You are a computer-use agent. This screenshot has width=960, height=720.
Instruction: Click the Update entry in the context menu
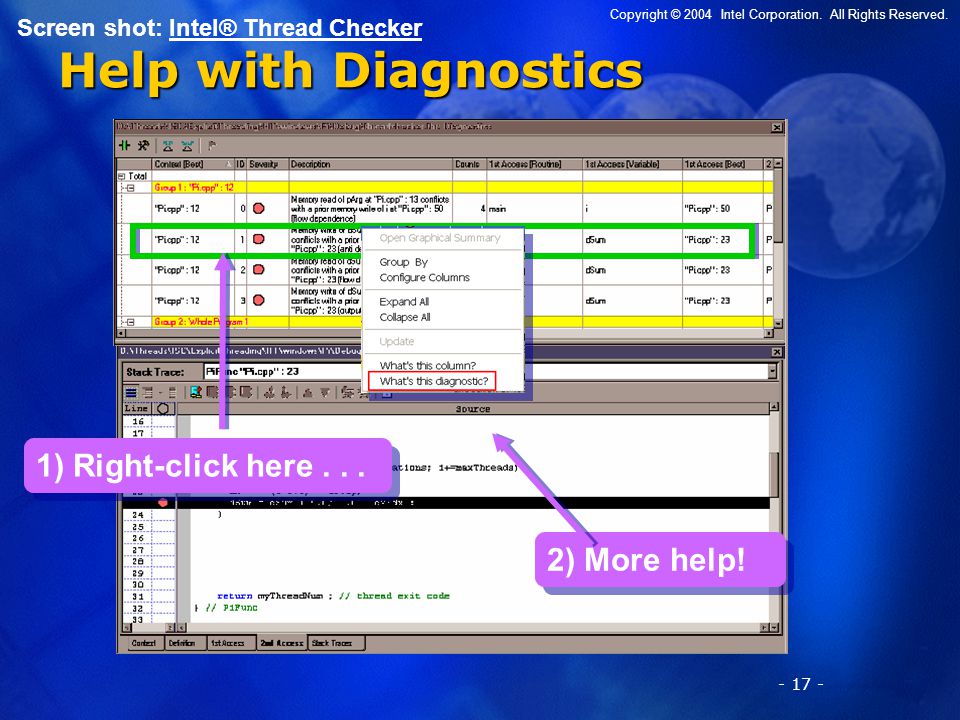coord(397,342)
